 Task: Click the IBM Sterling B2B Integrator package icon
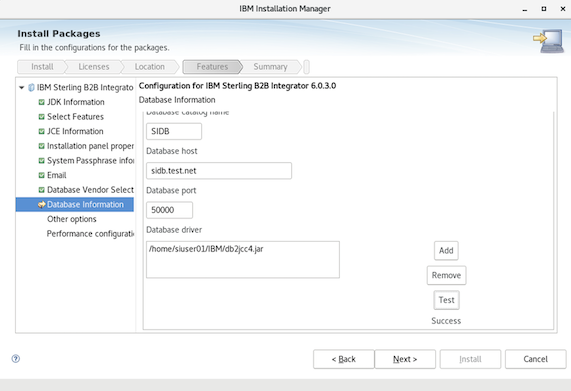tap(31, 87)
